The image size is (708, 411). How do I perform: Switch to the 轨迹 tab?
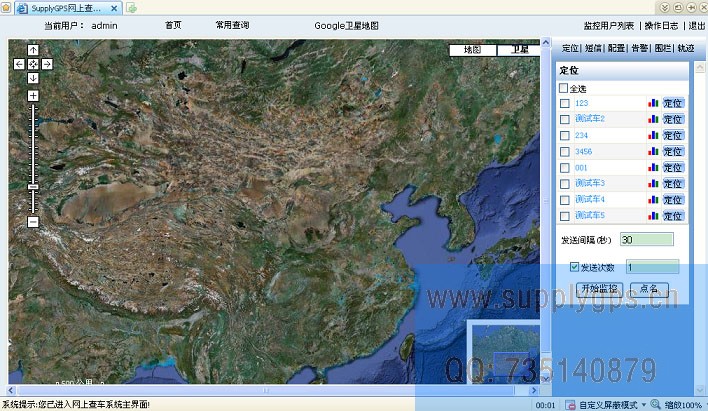[x=685, y=47]
